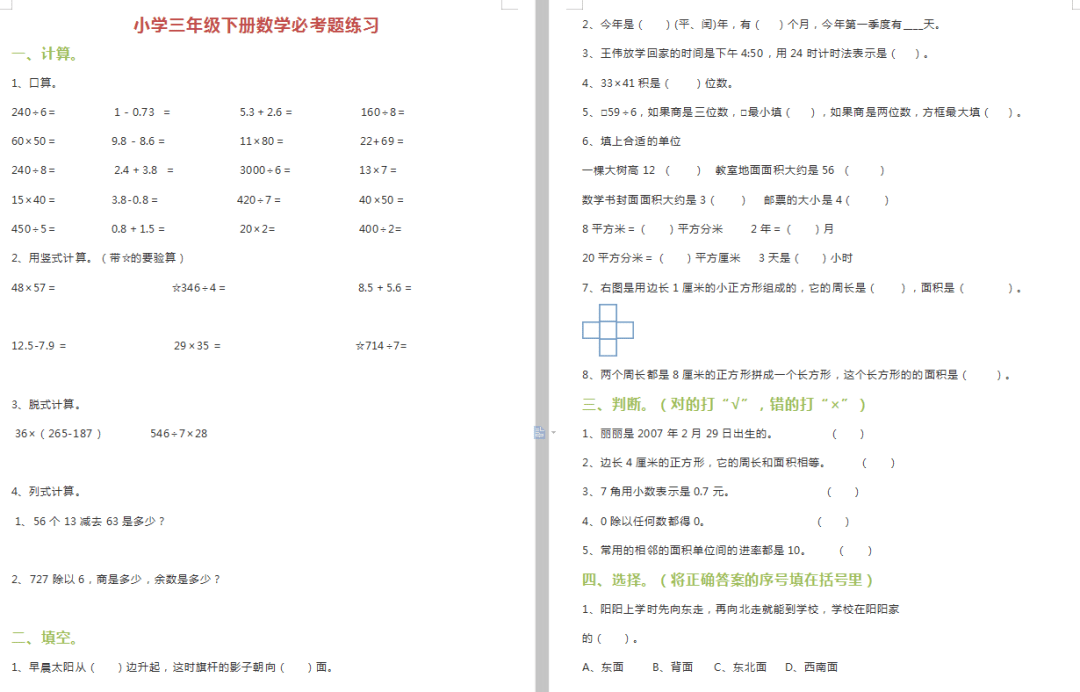
Task: Choose option A、东面
Action: [x=603, y=666]
